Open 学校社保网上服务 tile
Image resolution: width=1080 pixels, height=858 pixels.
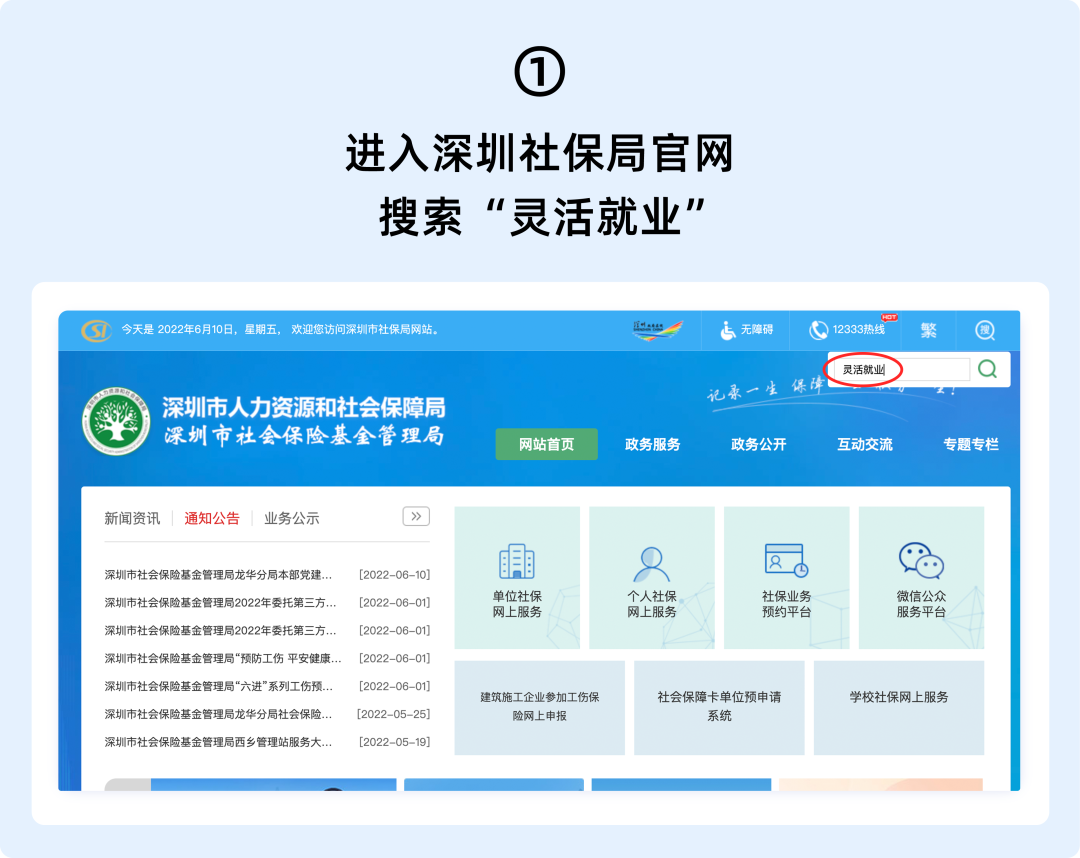tap(899, 707)
